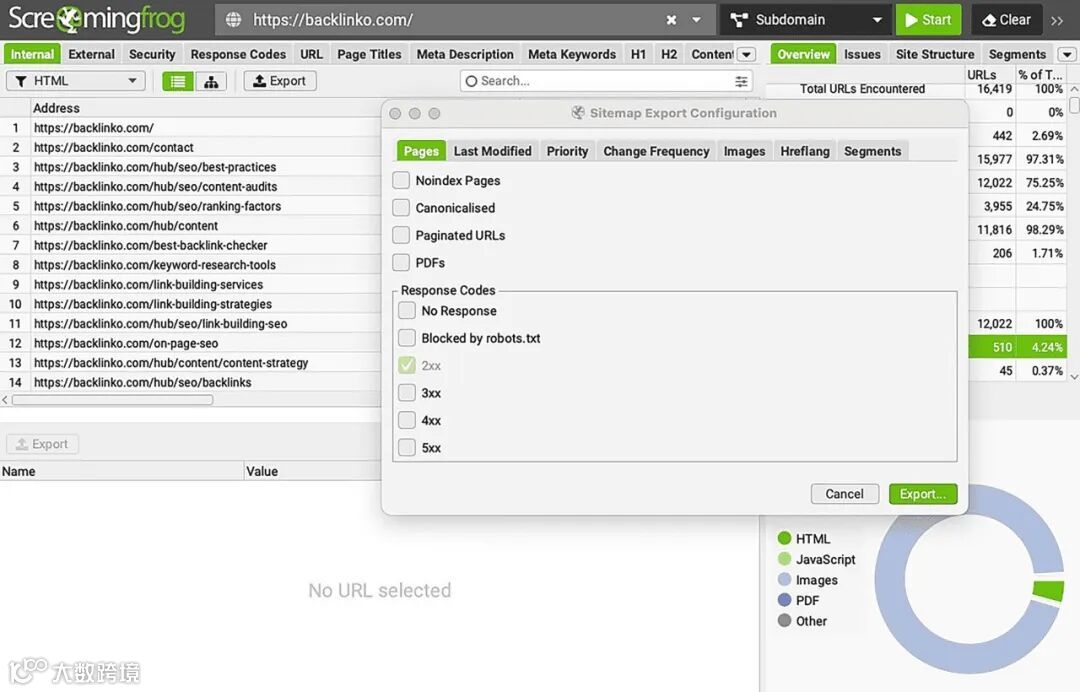
Task: Enable the Noindex Pages checkbox
Action: click(401, 180)
